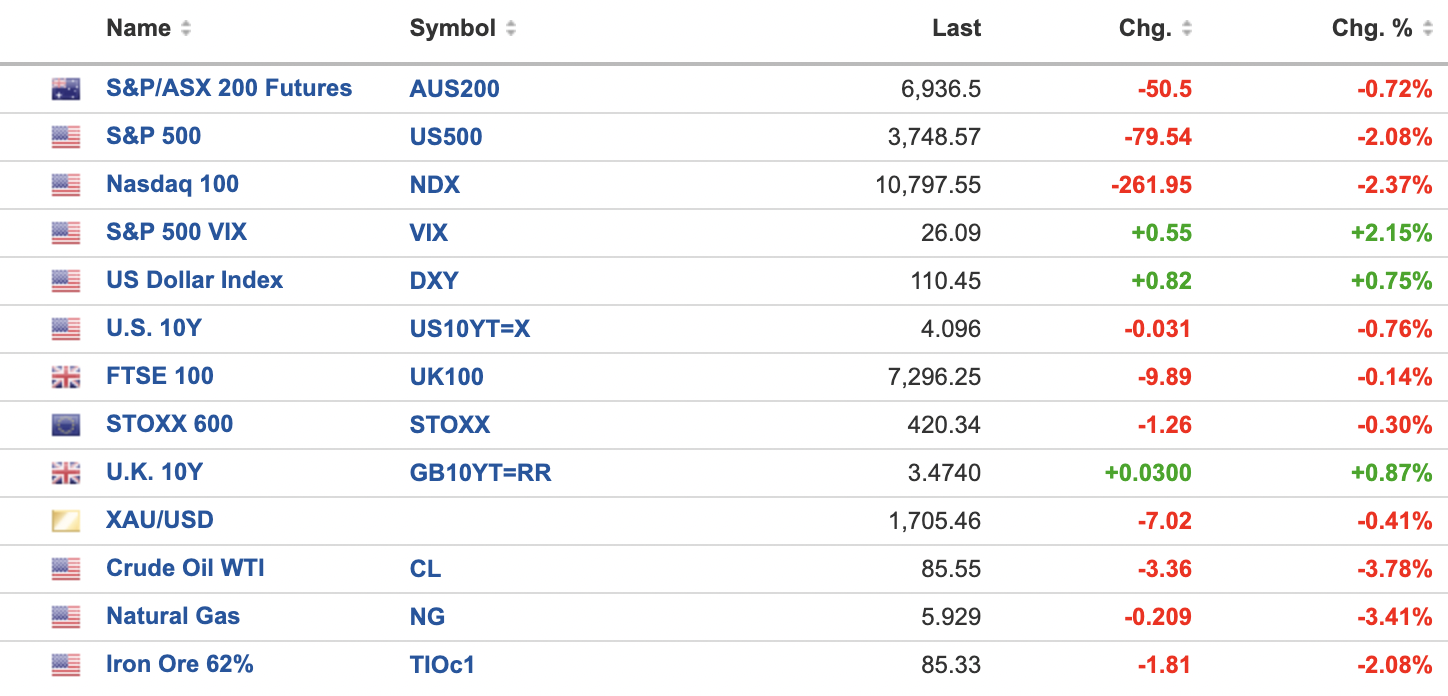Click the Natural Gas instrument link
The height and width of the screenshot is (696, 1448).
[173, 616]
